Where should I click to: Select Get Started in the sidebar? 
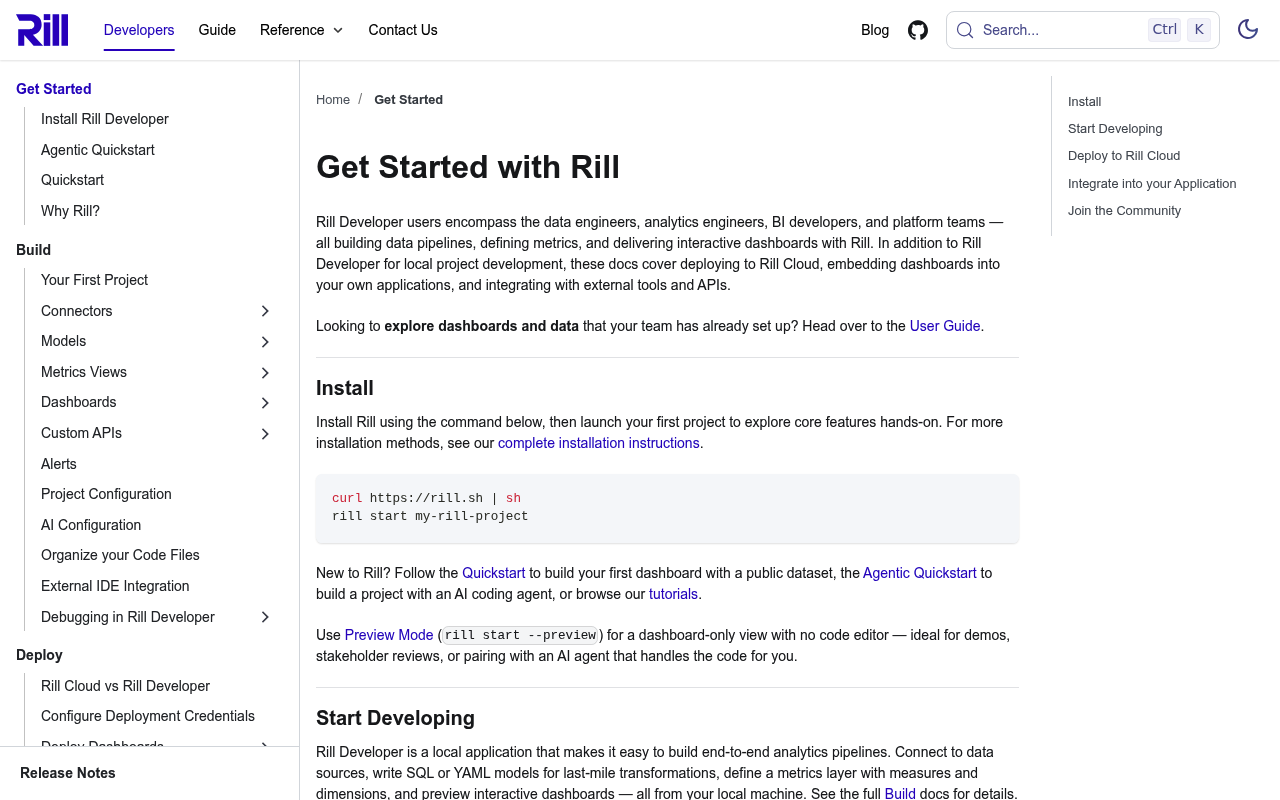54,89
